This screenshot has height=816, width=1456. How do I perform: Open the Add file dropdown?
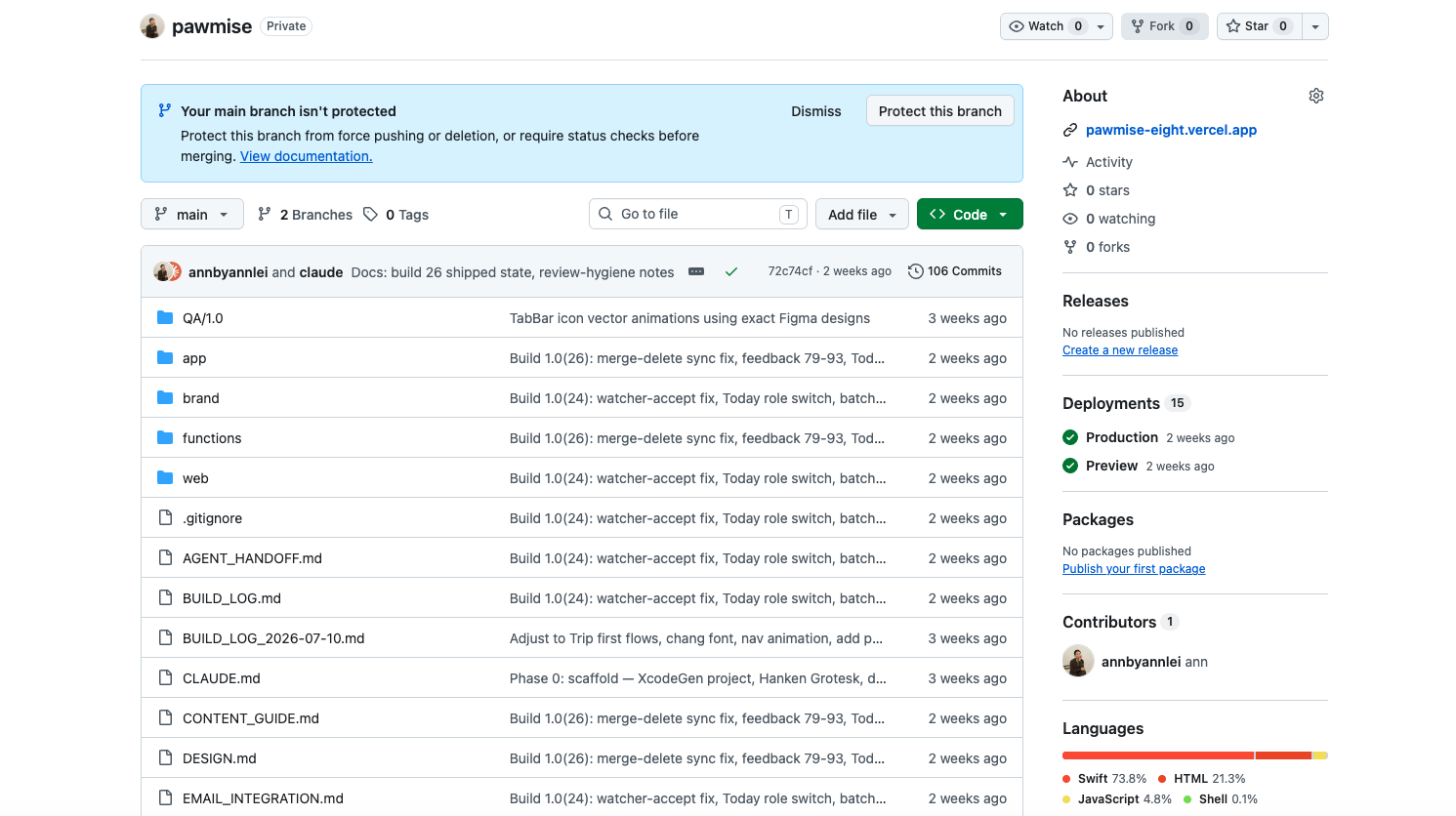(862, 214)
